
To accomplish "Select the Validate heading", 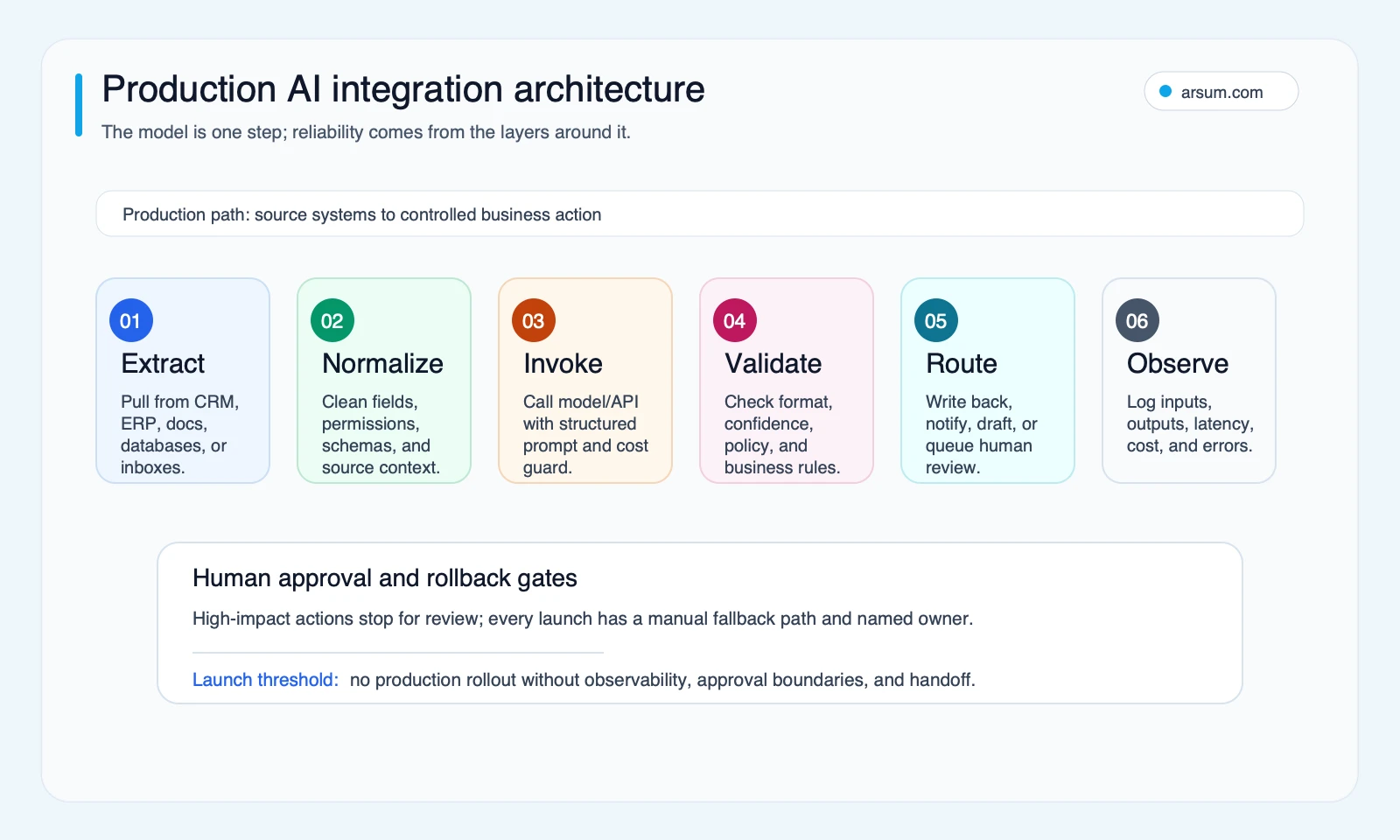I will (773, 363).
